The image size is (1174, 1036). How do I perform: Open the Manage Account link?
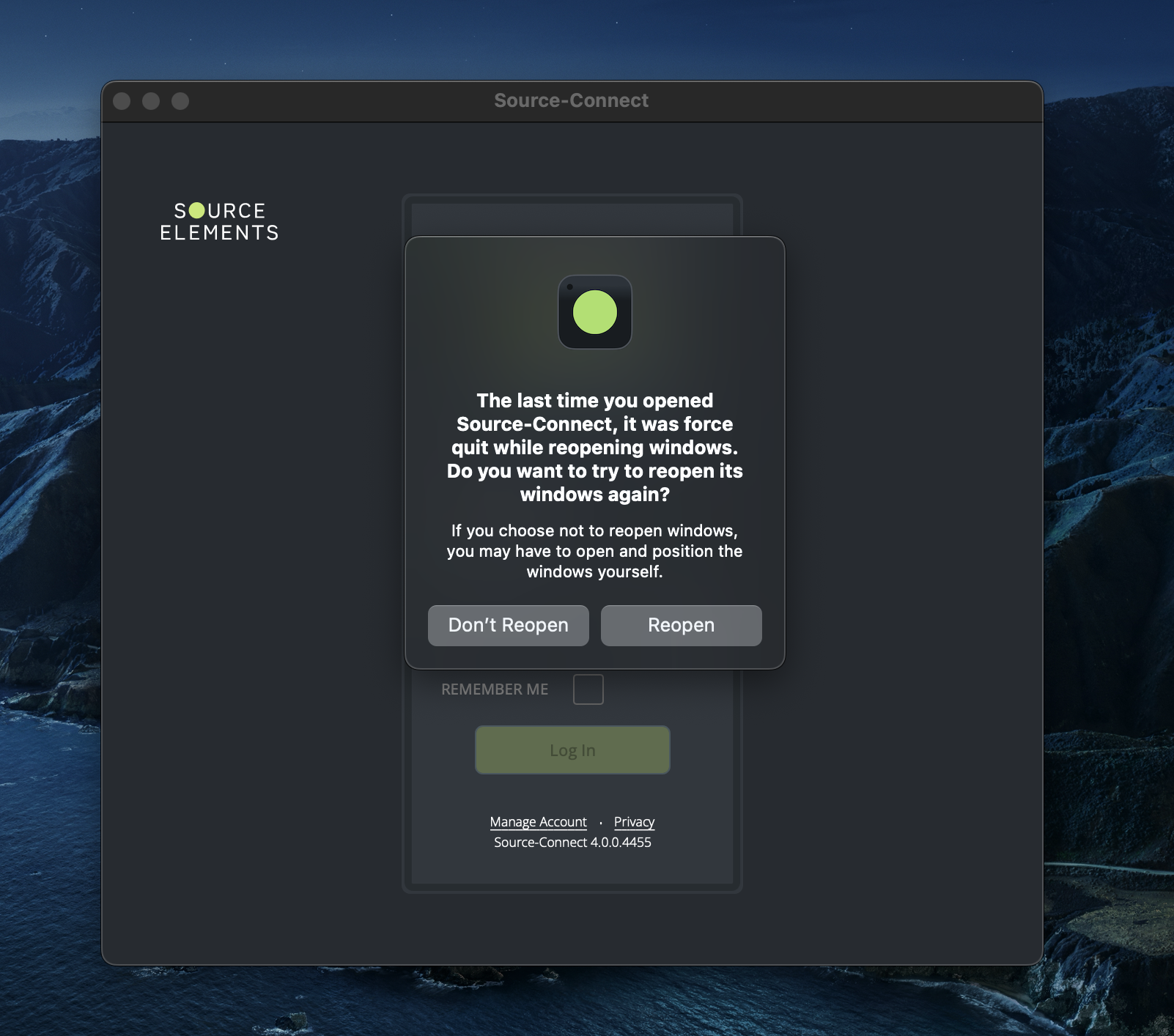[x=538, y=822]
